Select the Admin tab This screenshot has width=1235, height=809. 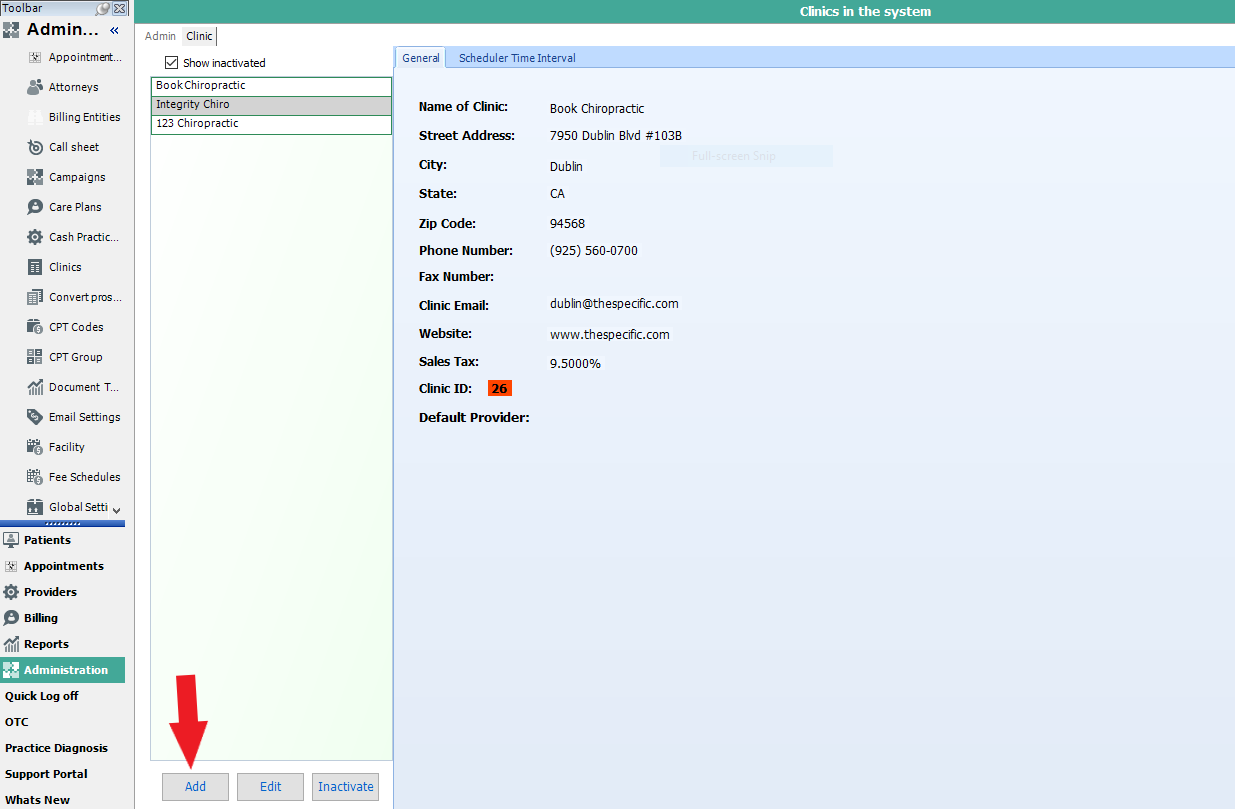(x=160, y=36)
